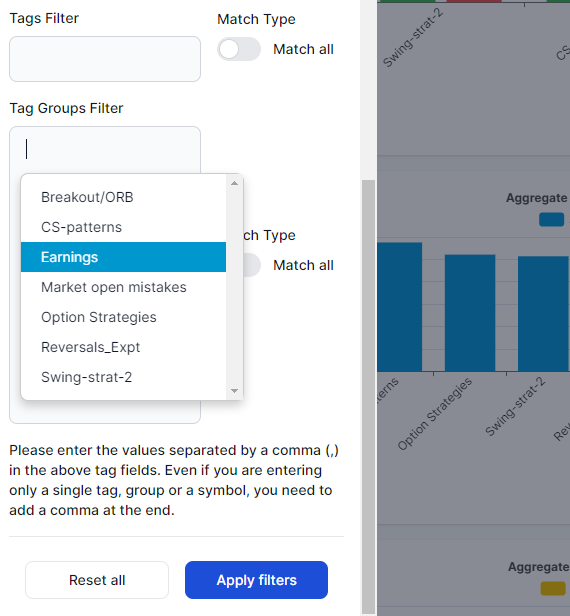Select Swing-strat-2 in dropdown list
The image size is (570, 616).
[x=123, y=377]
